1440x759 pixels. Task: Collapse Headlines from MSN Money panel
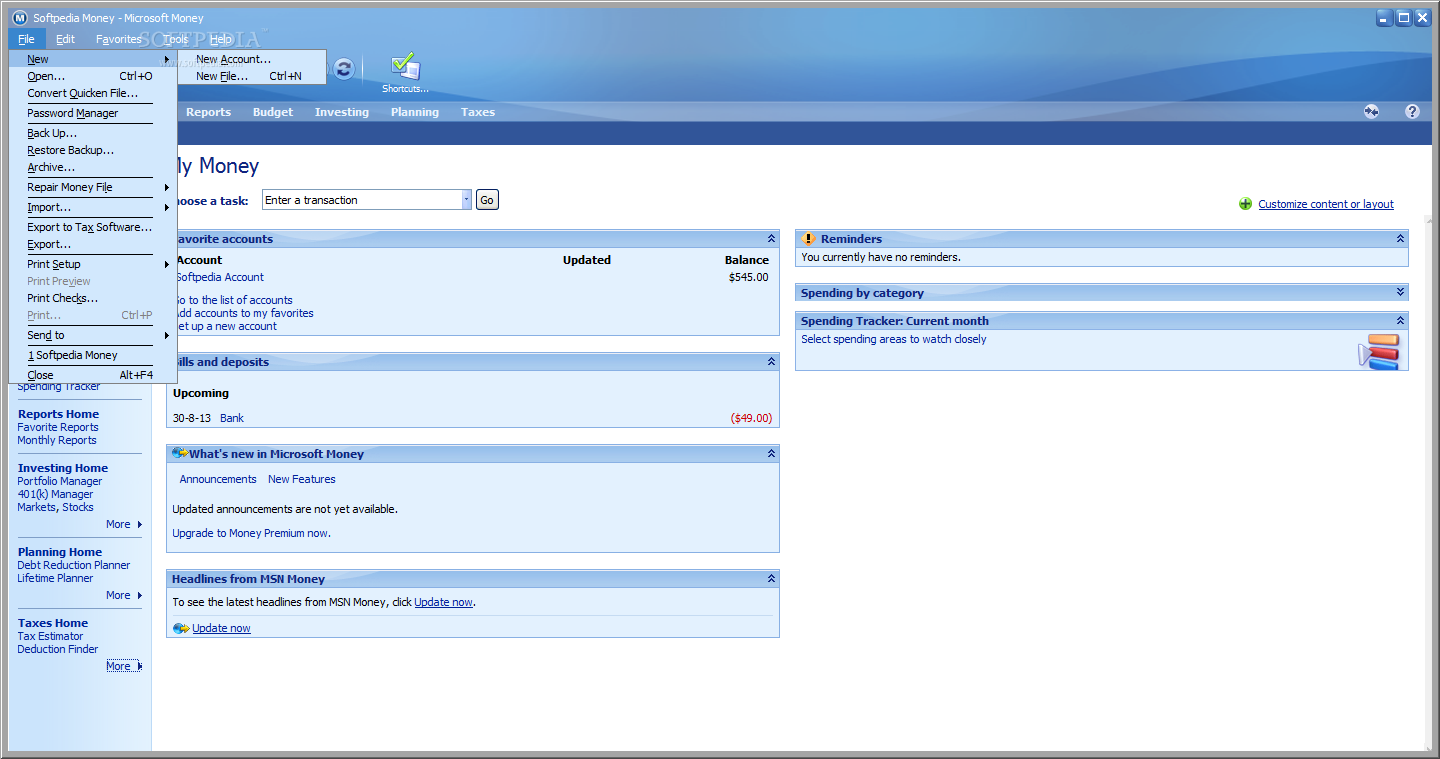pos(771,579)
